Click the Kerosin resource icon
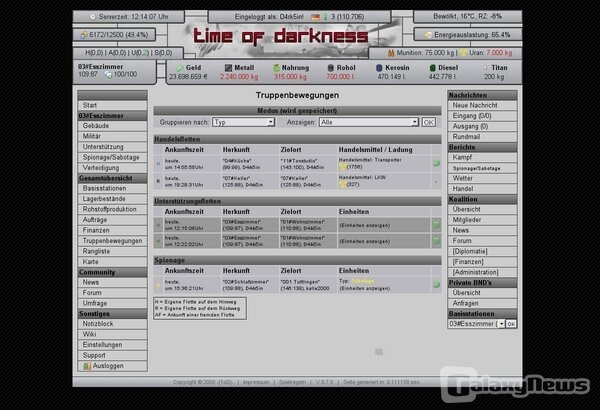 click(379, 68)
